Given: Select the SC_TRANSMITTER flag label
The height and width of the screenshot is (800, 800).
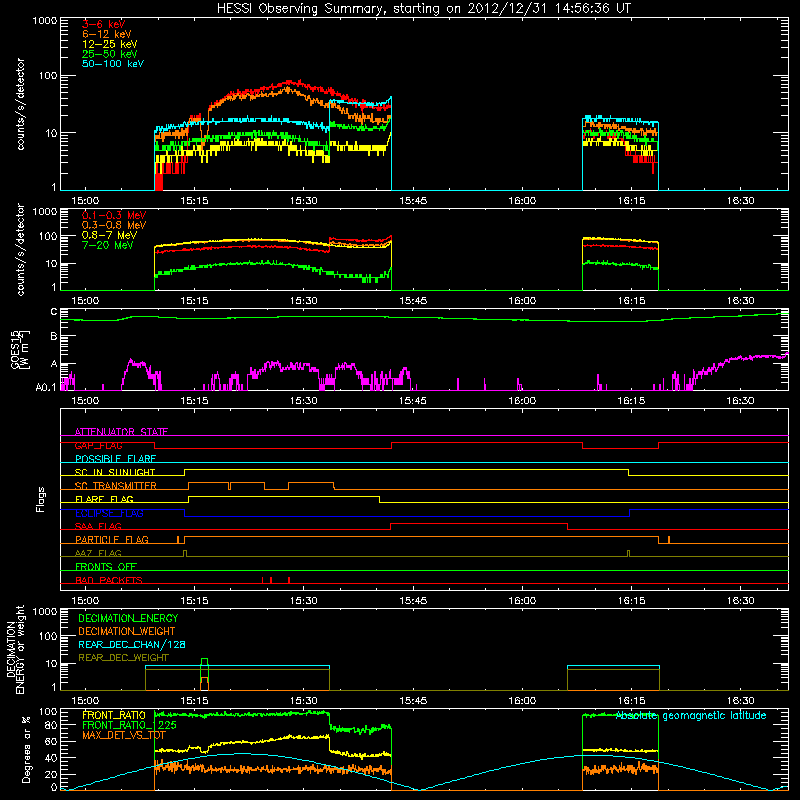Looking at the screenshot, I should [116, 486].
